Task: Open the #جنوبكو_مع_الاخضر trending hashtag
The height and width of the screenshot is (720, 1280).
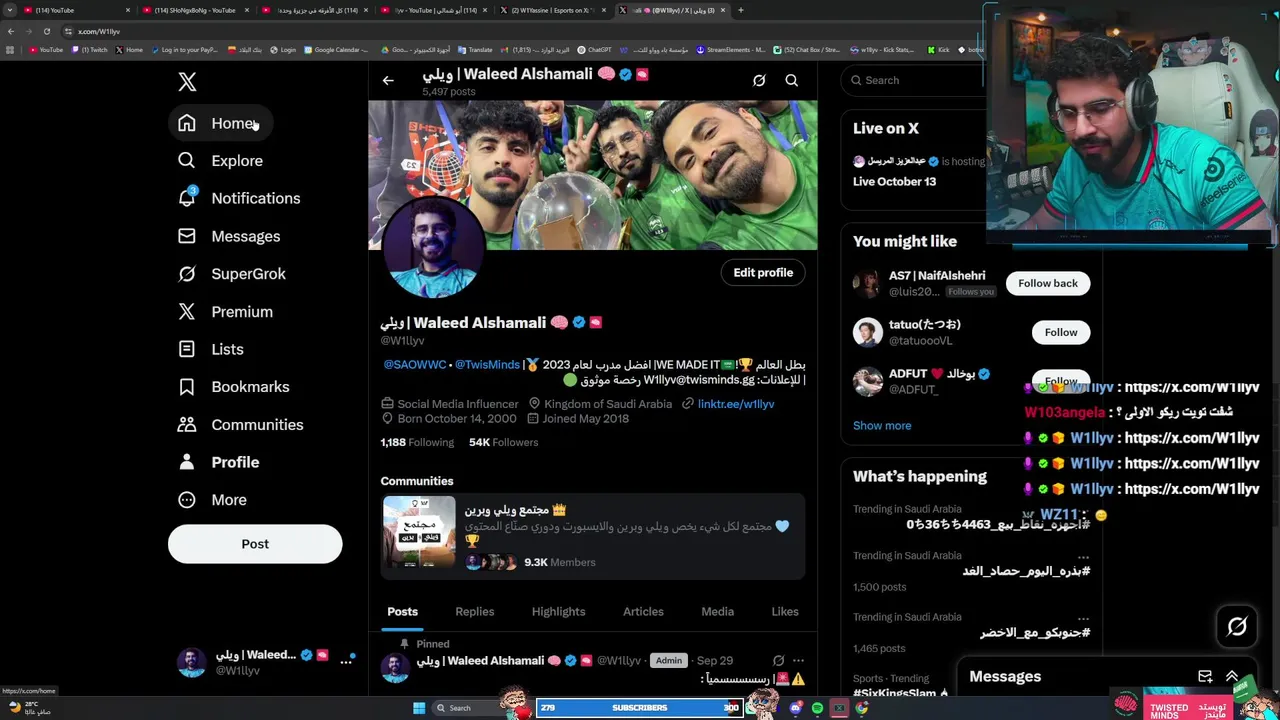Action: pyautogui.click(x=1035, y=632)
